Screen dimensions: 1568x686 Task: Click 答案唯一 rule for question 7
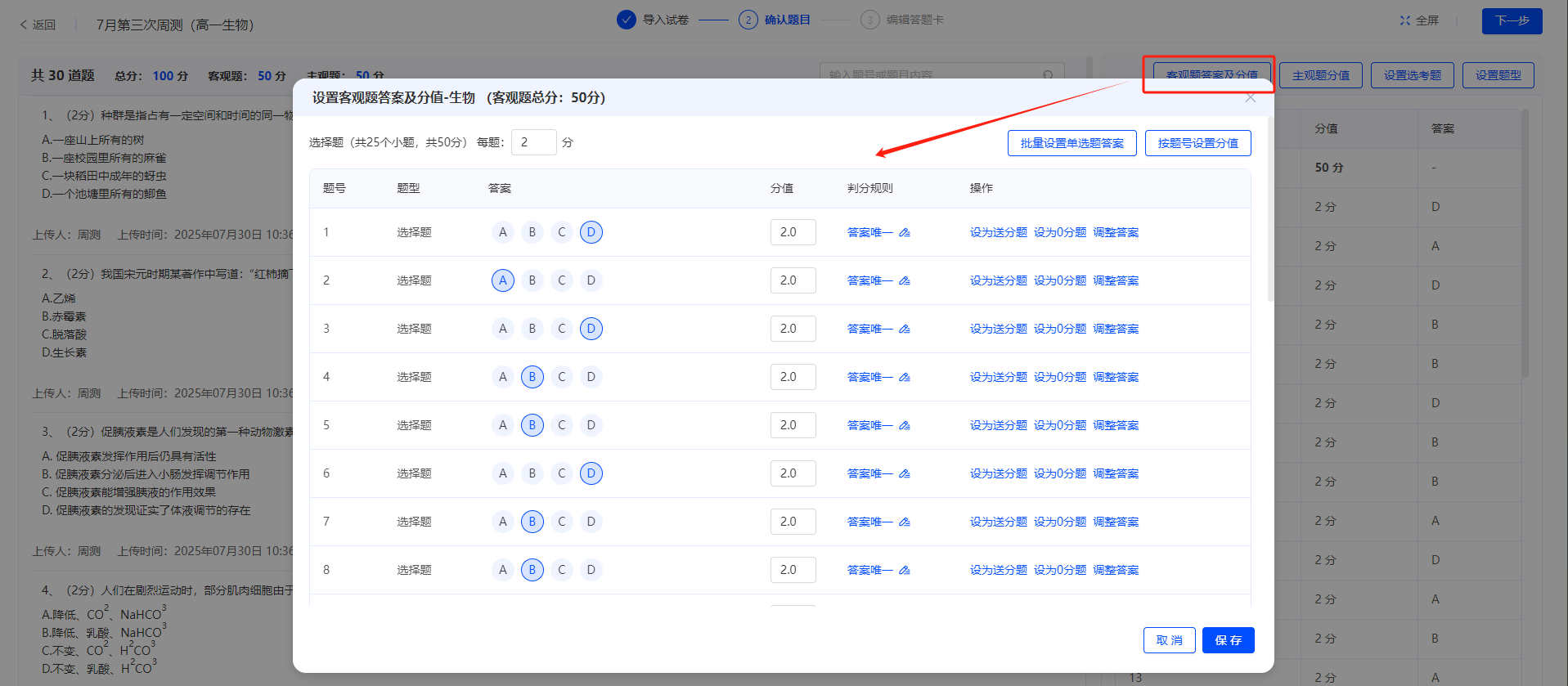[x=870, y=522]
